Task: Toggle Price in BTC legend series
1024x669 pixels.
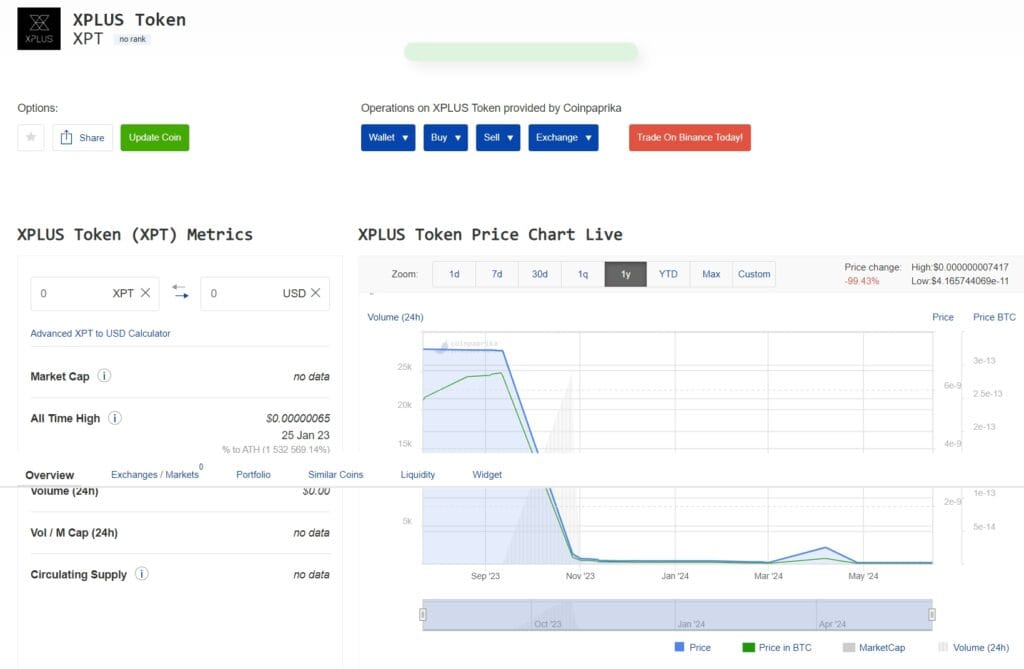Action: pos(777,647)
